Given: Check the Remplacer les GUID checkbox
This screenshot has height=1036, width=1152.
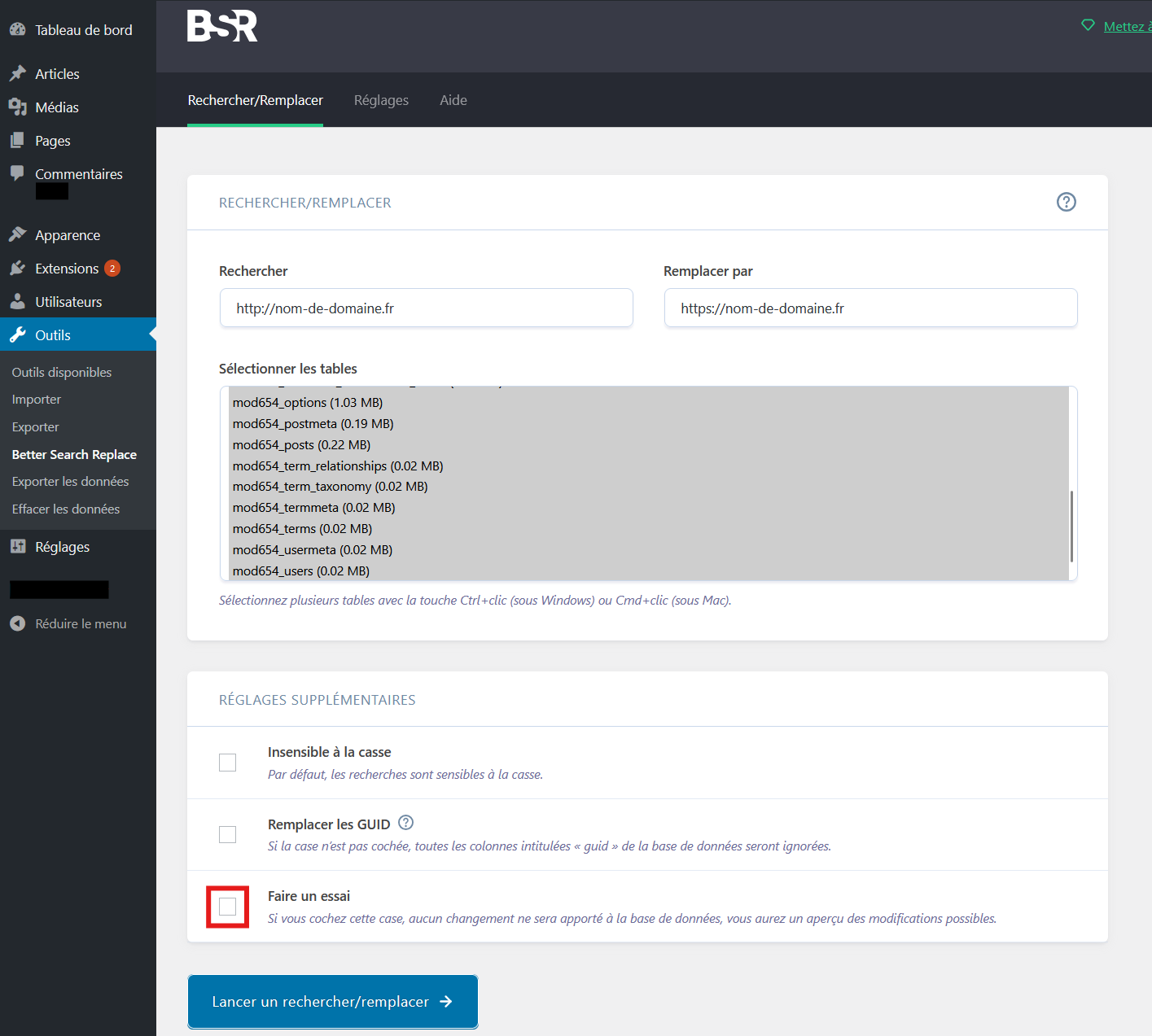Looking at the screenshot, I should pos(228,834).
